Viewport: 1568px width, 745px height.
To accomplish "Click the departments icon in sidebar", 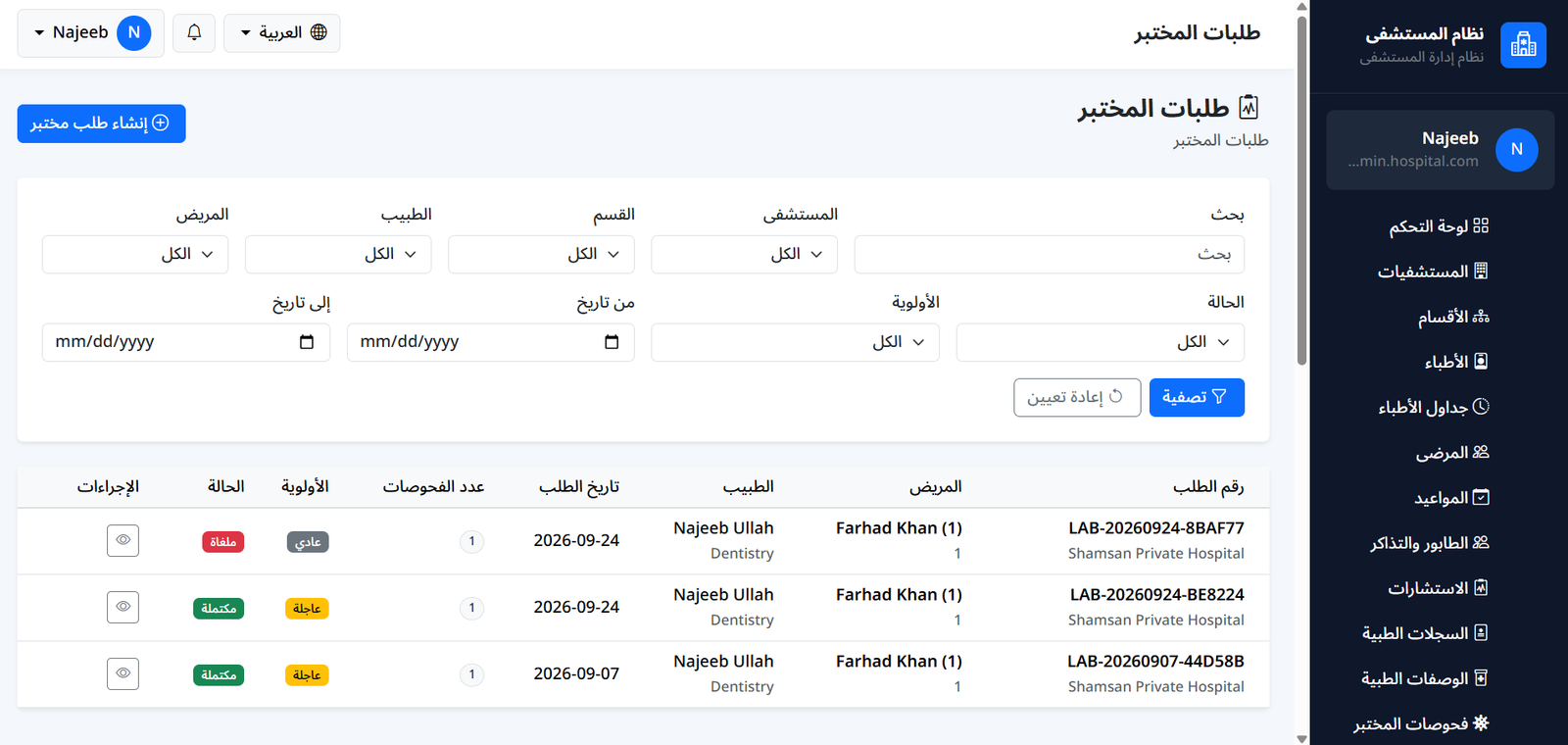I will (1481, 317).
